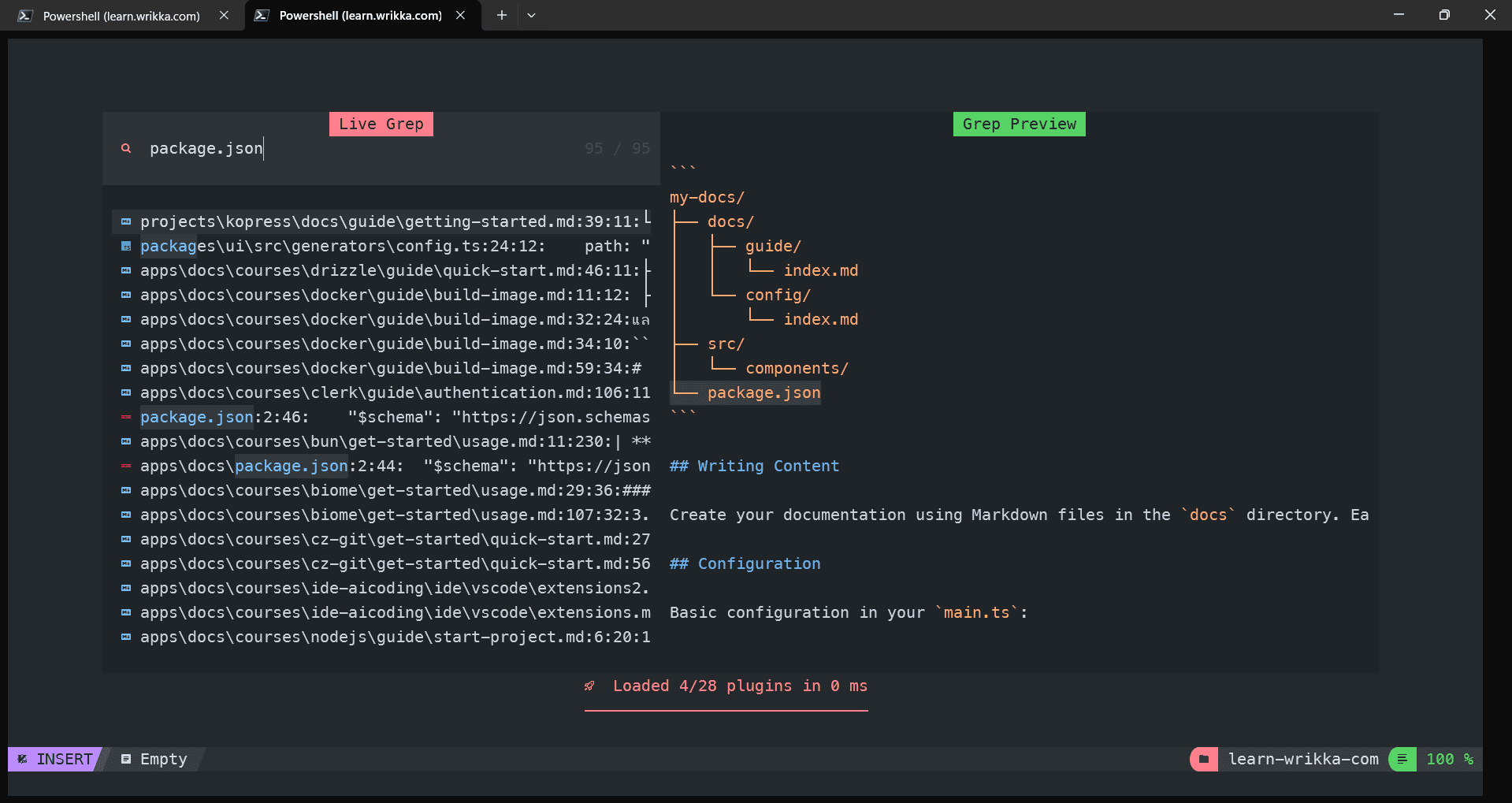The width and height of the screenshot is (1512, 803).
Task: Click the file icon beside Empty
Action: pos(126,759)
